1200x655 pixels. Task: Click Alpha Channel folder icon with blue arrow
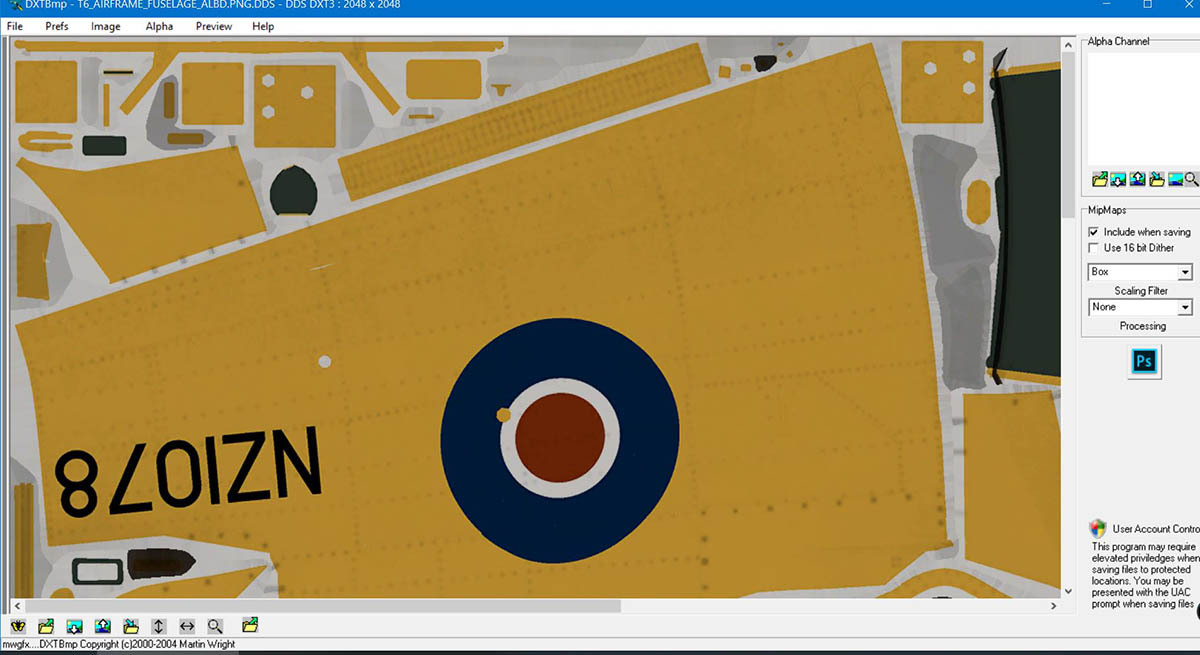1157,179
